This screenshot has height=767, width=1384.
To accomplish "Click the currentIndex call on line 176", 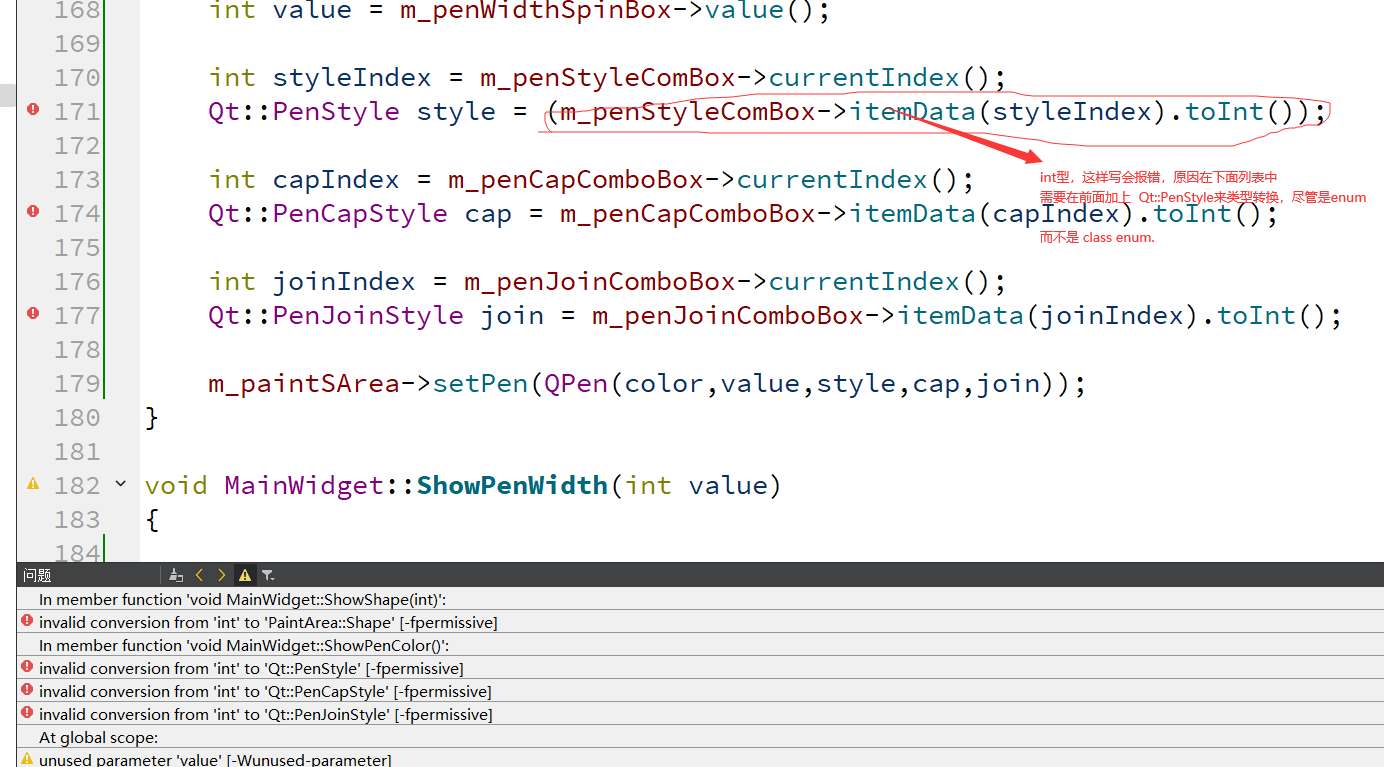I will [864, 281].
